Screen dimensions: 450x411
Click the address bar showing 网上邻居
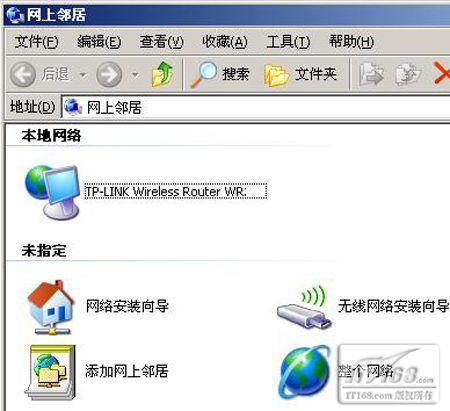pos(256,107)
